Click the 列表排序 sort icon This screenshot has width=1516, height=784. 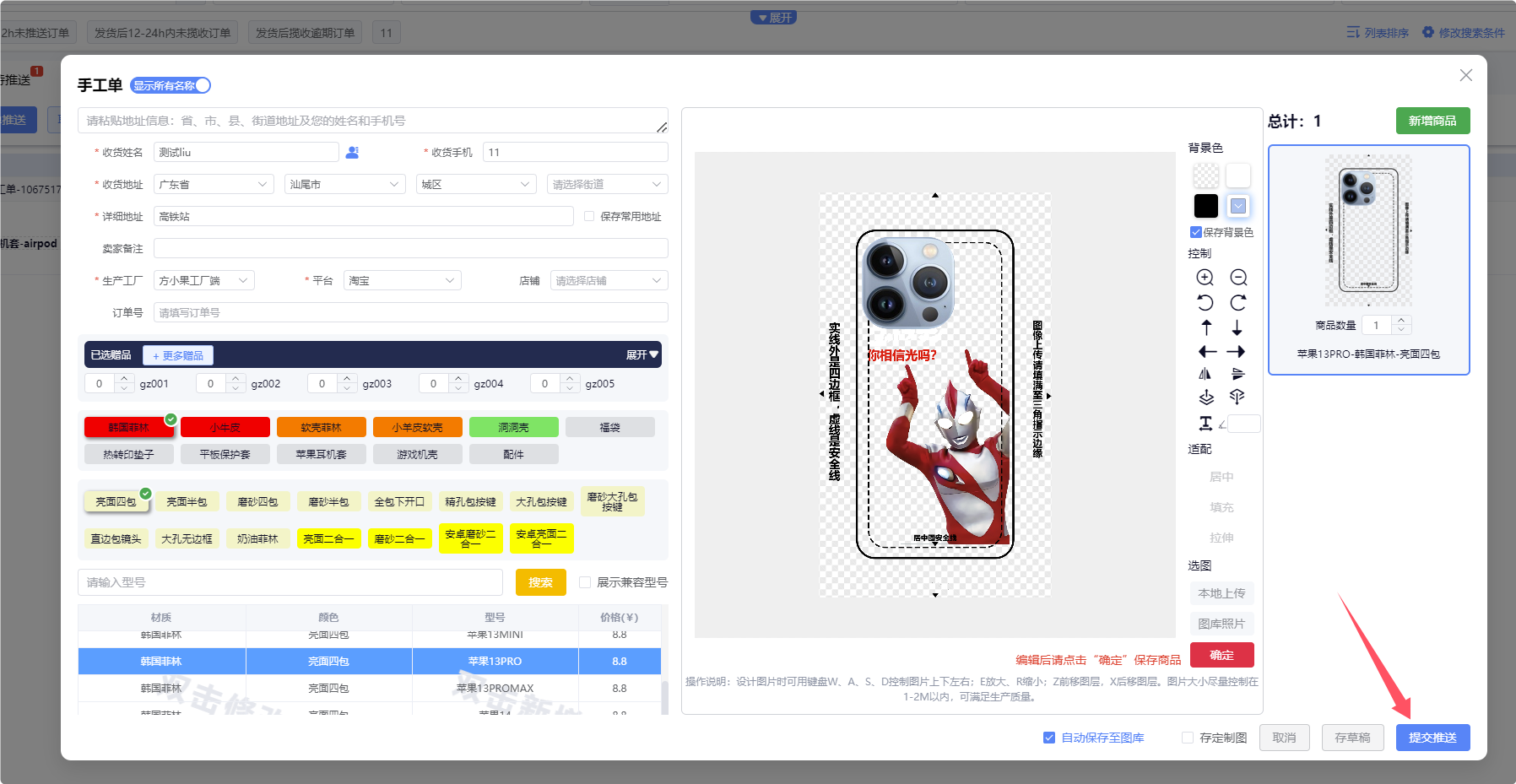1353,32
